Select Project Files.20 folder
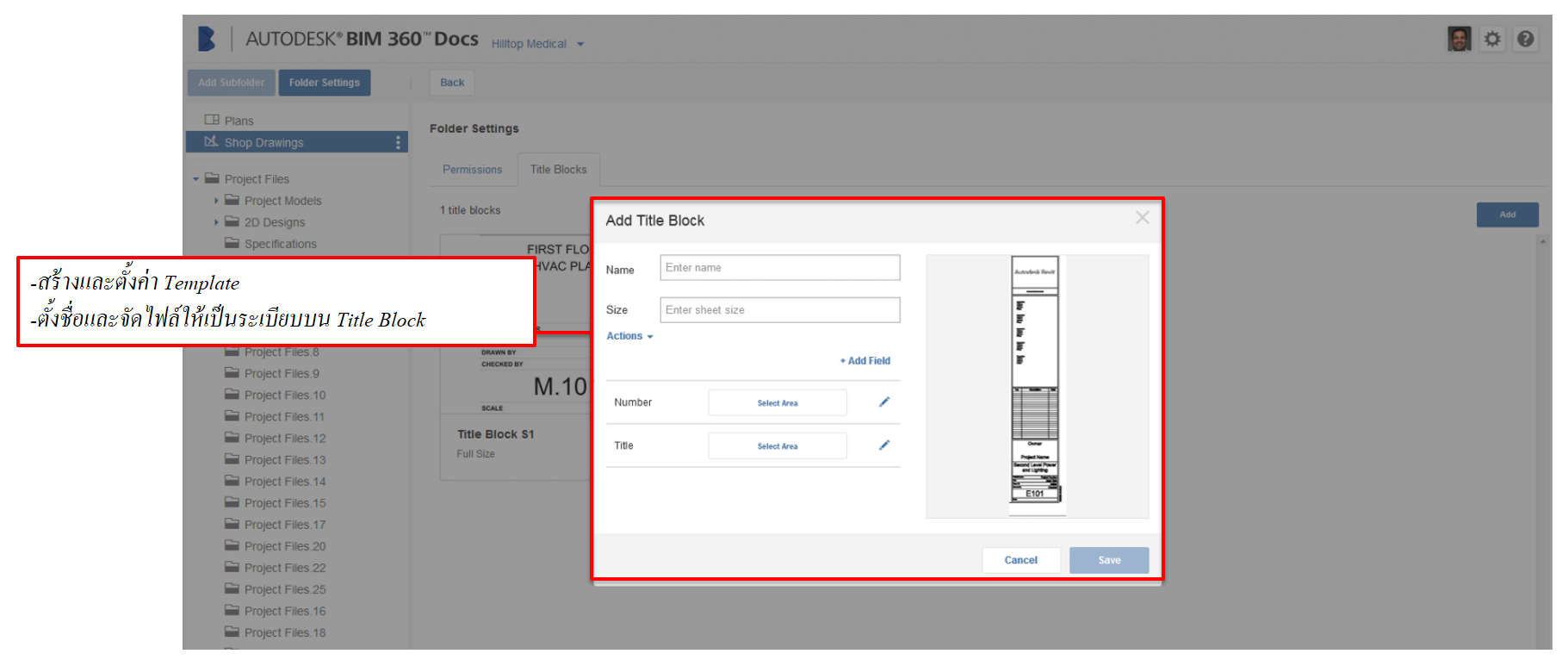 click(285, 546)
